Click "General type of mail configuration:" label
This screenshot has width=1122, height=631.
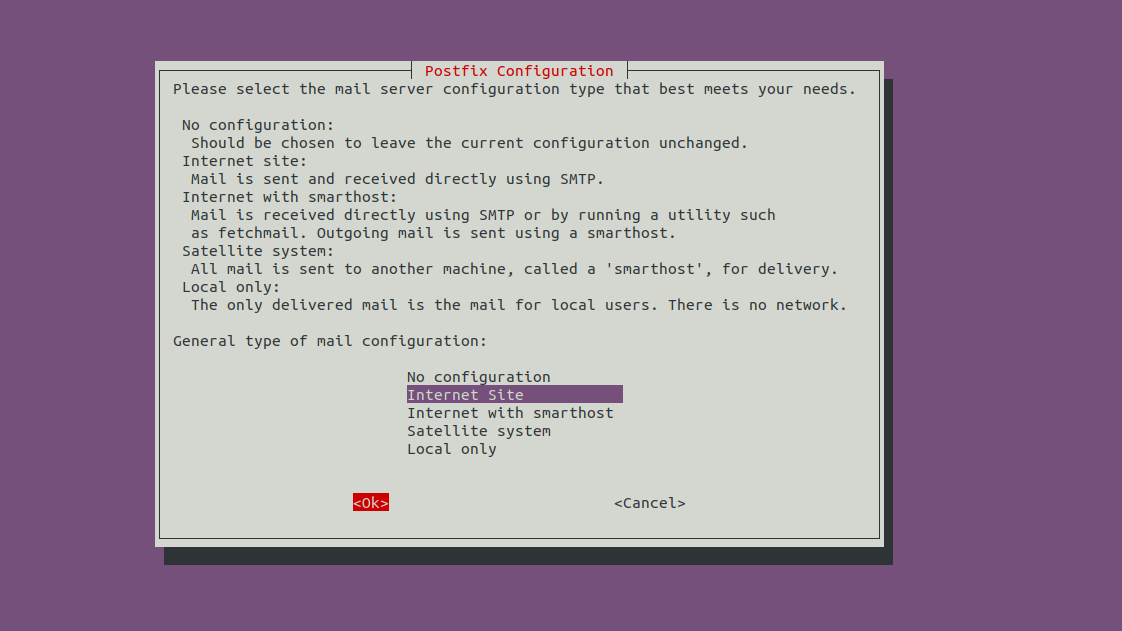pos(330,341)
